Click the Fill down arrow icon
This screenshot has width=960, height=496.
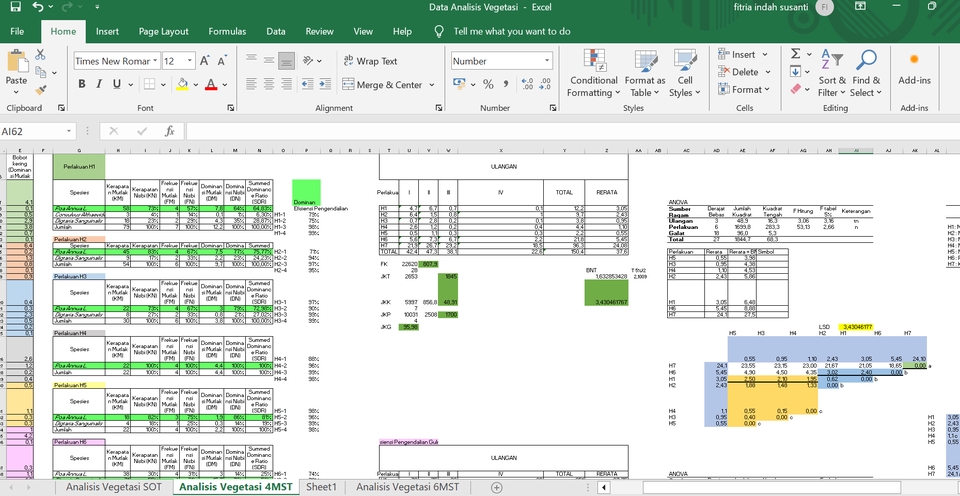[795, 72]
